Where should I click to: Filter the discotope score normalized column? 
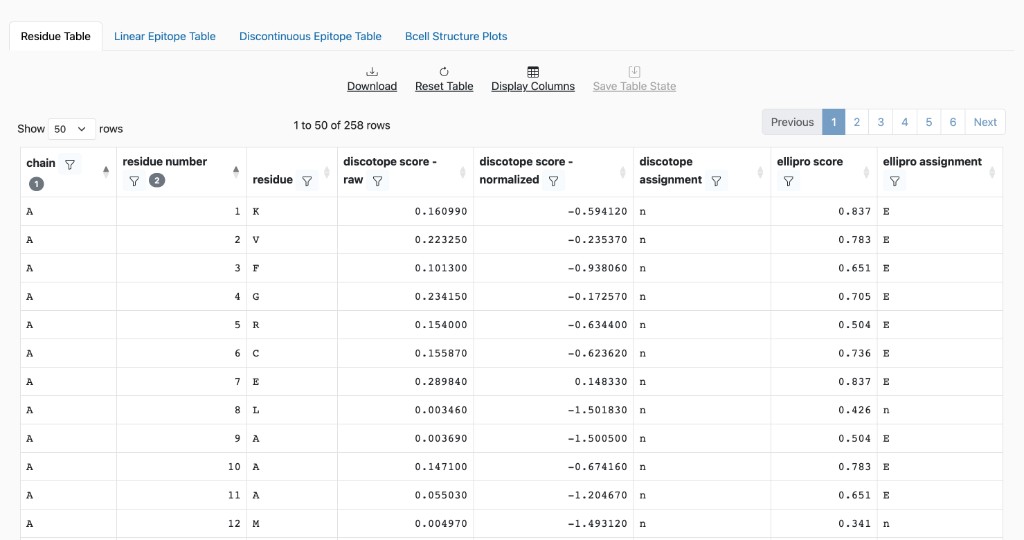pyautogui.click(x=553, y=181)
